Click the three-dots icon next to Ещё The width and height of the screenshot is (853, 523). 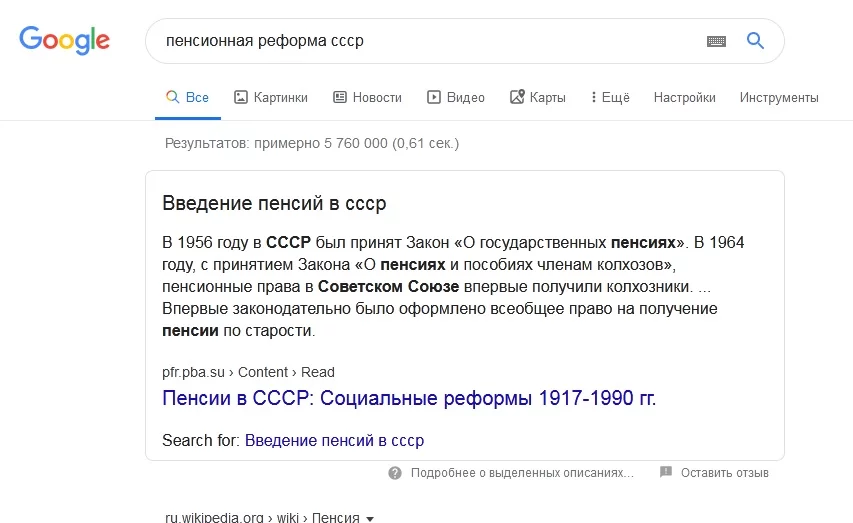[594, 97]
